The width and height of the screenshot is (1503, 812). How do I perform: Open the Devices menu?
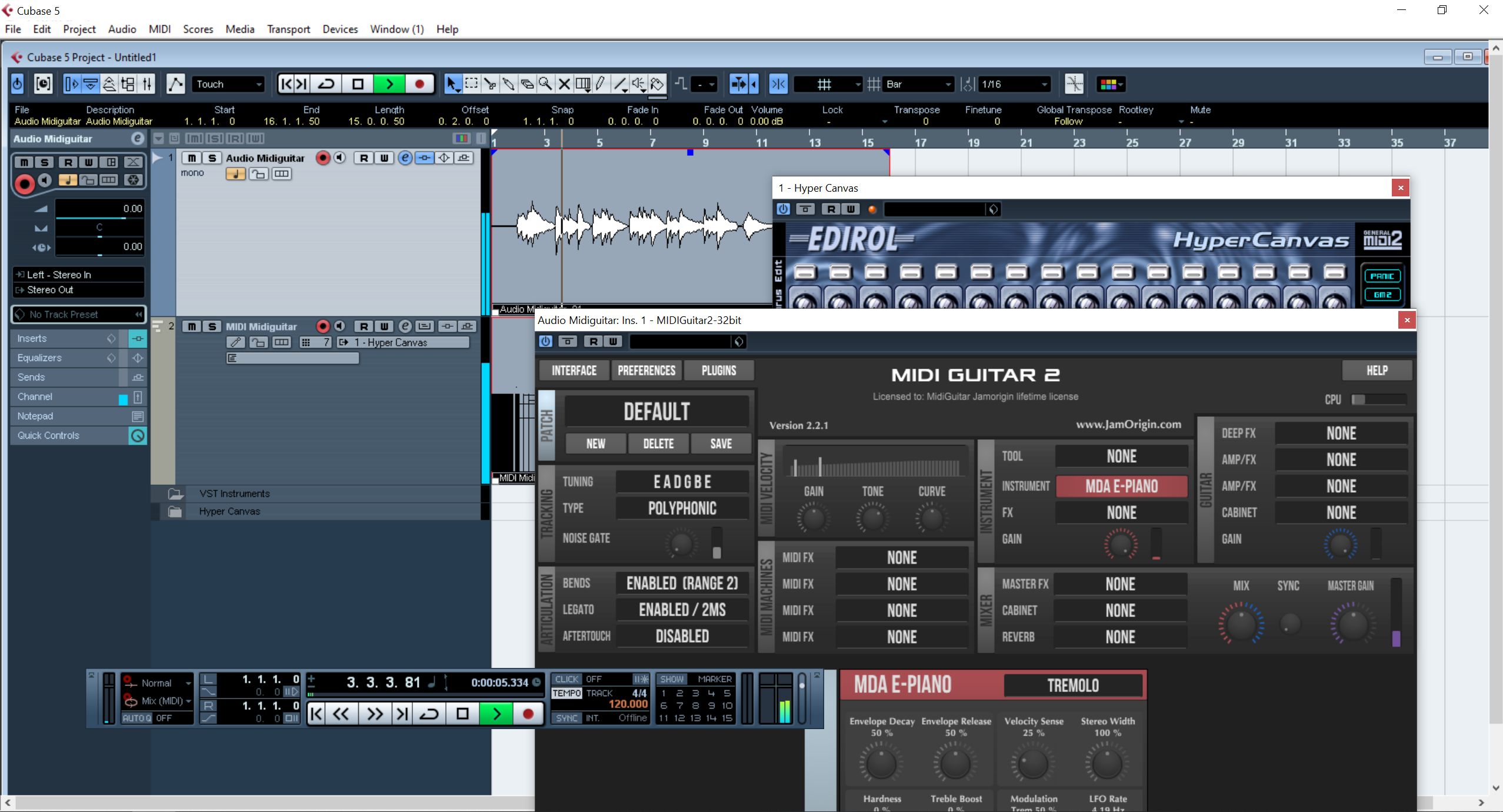pyautogui.click(x=339, y=29)
